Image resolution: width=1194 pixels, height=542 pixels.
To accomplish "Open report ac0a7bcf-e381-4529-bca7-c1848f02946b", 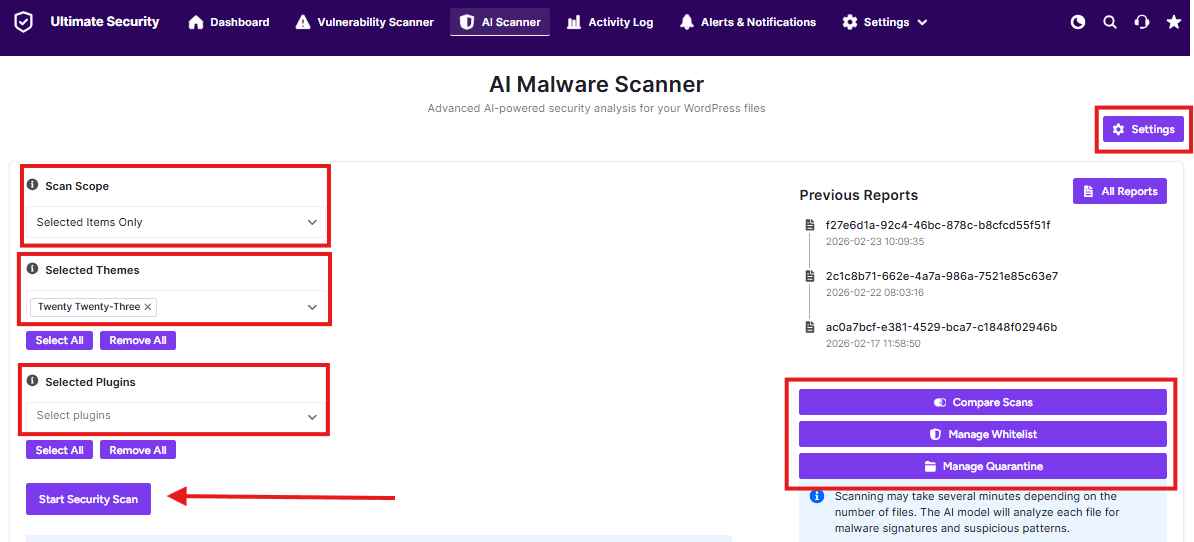I will (941, 327).
